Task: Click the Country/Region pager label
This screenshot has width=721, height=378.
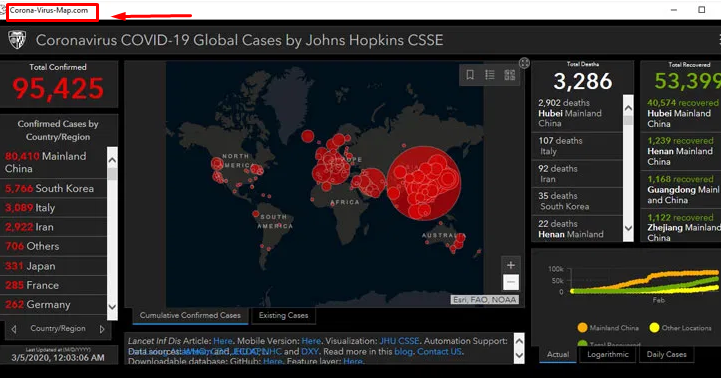Action: (58, 328)
